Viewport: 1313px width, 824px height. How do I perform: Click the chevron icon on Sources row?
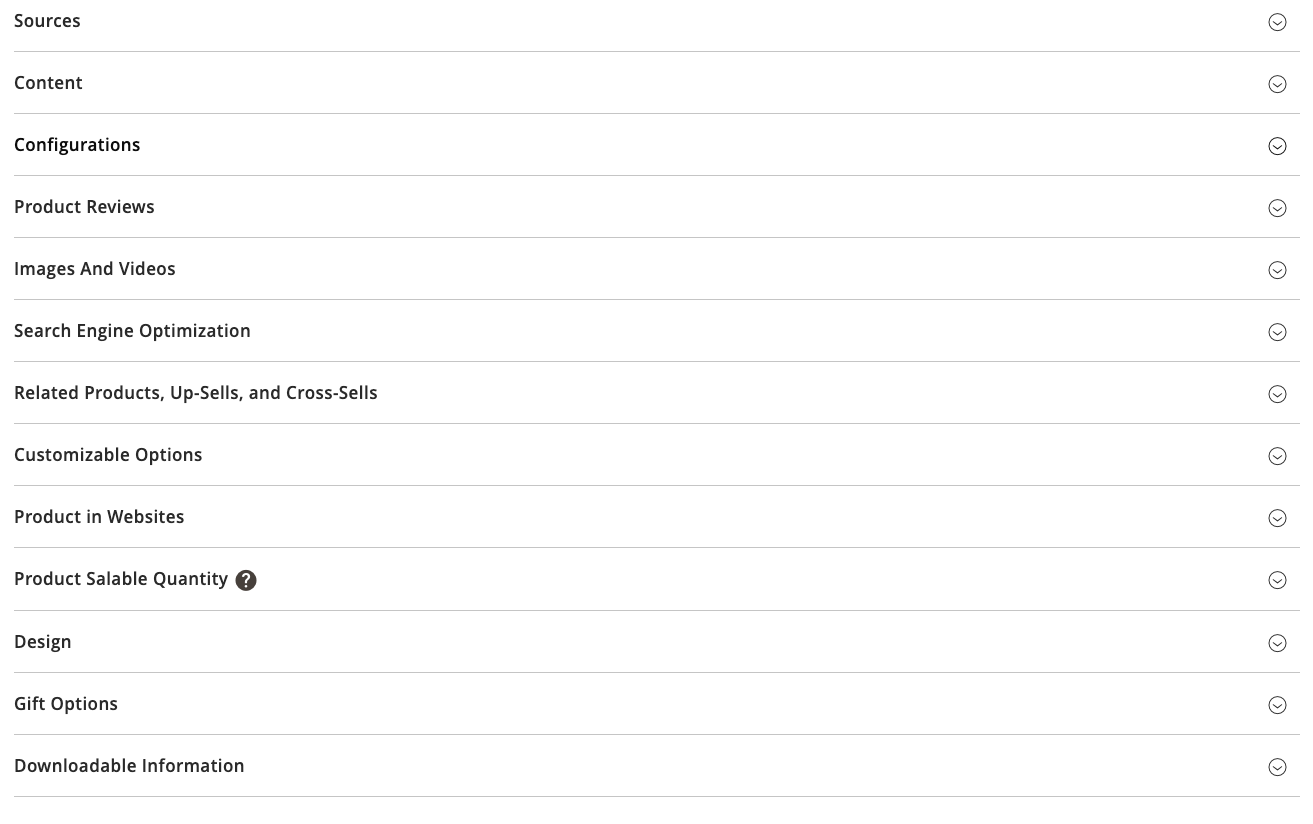click(1277, 22)
